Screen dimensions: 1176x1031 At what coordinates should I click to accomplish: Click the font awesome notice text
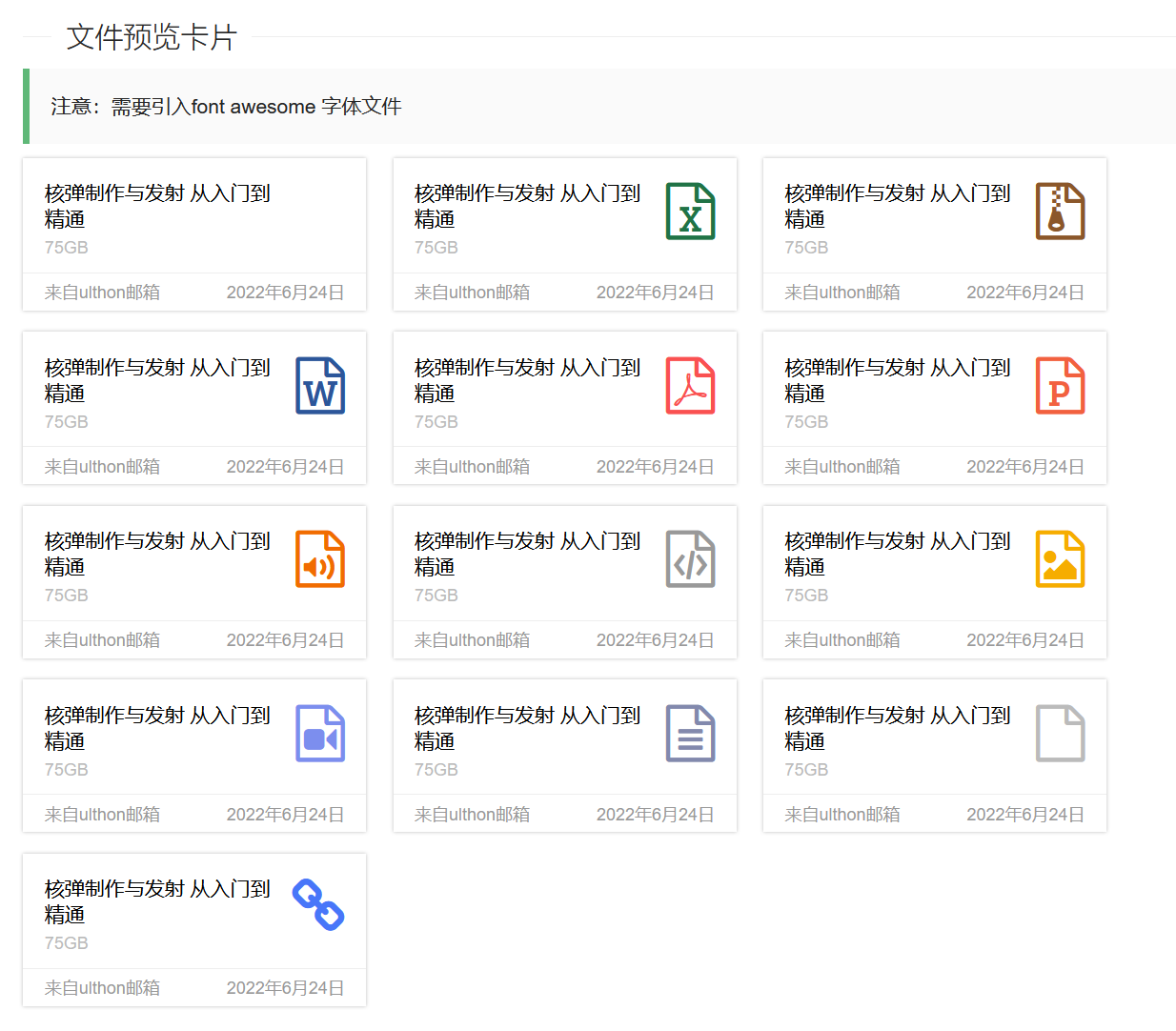(x=226, y=107)
